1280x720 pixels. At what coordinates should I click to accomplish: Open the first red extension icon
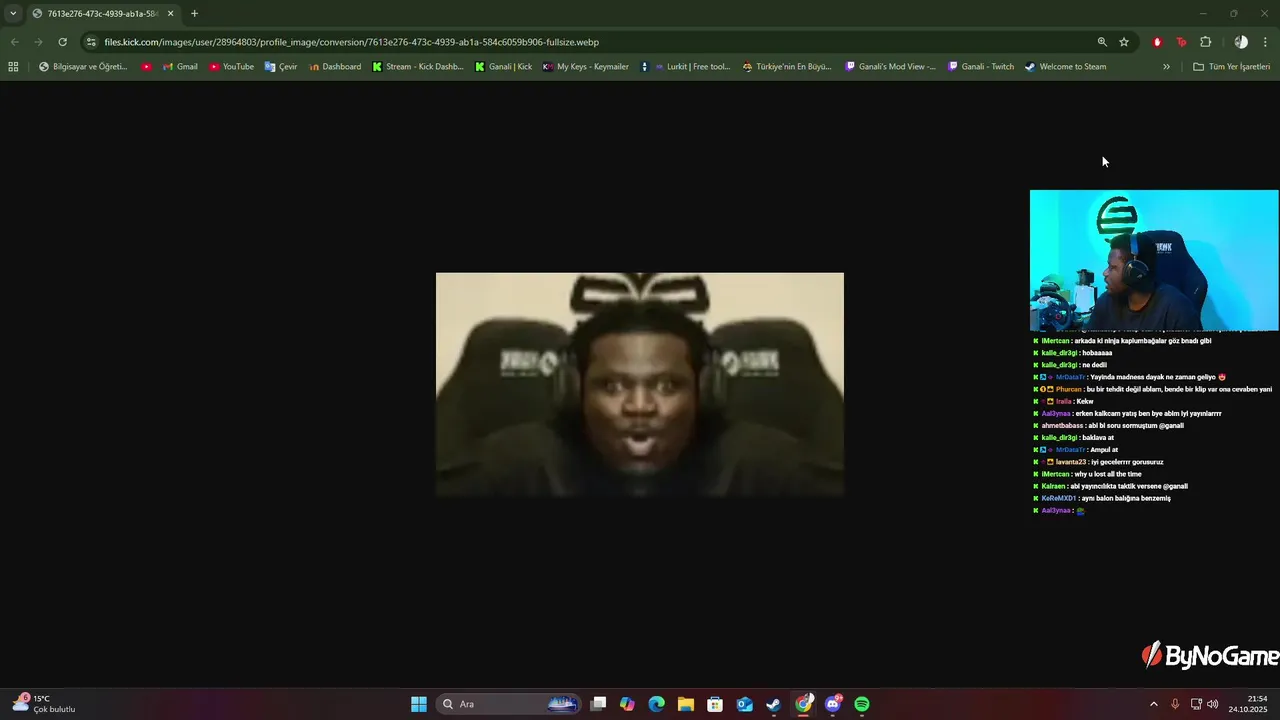[x=1157, y=42]
